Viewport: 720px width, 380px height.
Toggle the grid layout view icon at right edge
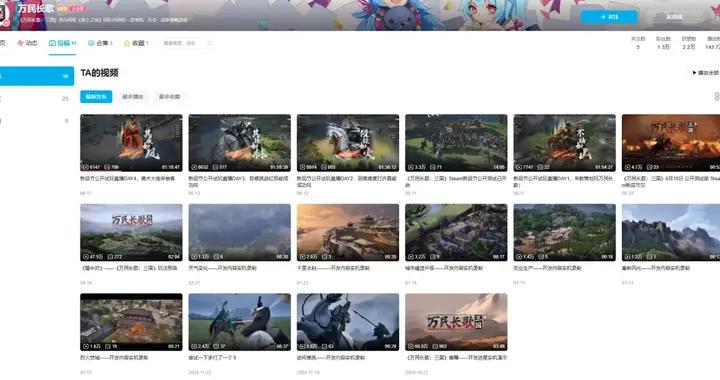[x=717, y=96]
